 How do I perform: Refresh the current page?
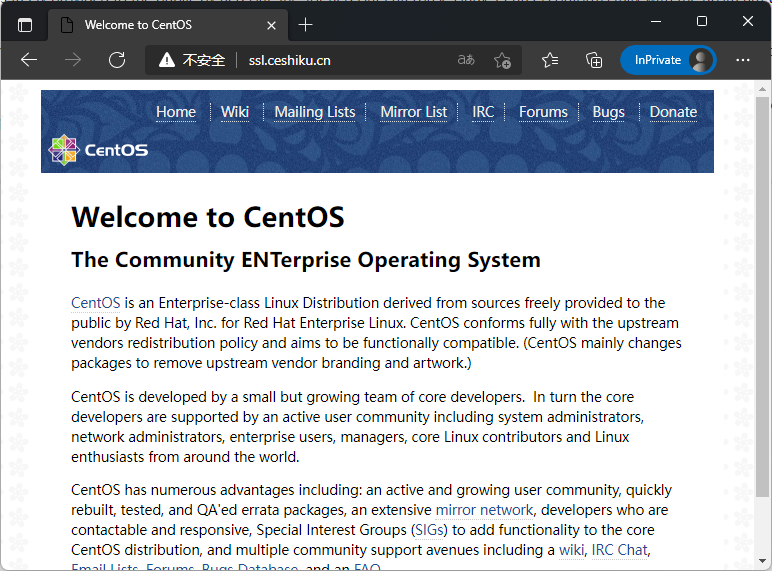tap(117, 60)
